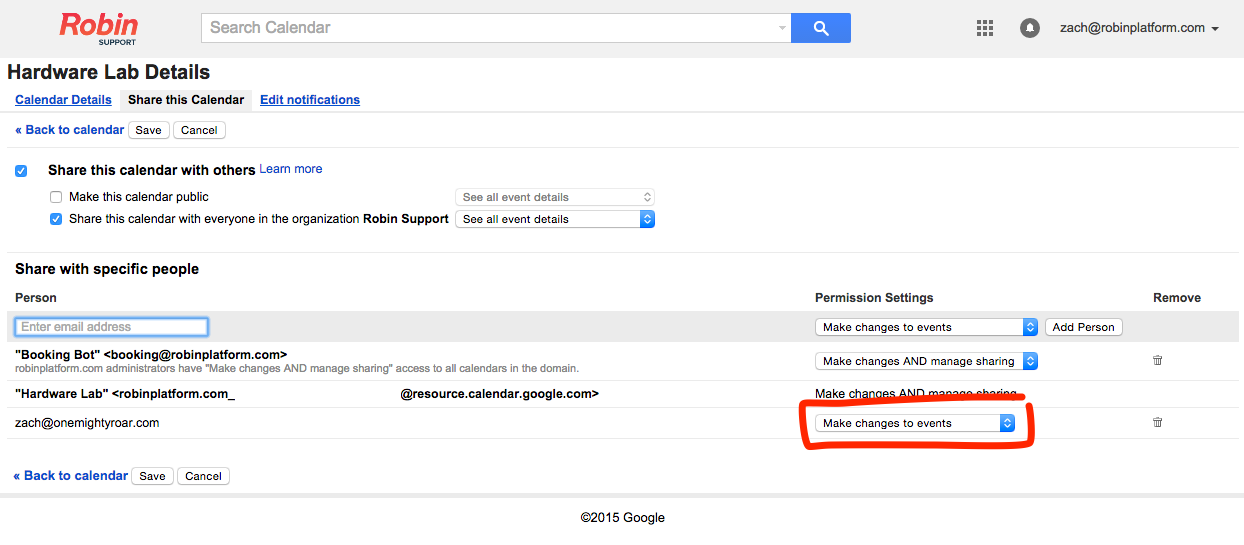Screen dimensions: 1244x545
Task: Open permission dropdown for new person
Action: click(927, 327)
